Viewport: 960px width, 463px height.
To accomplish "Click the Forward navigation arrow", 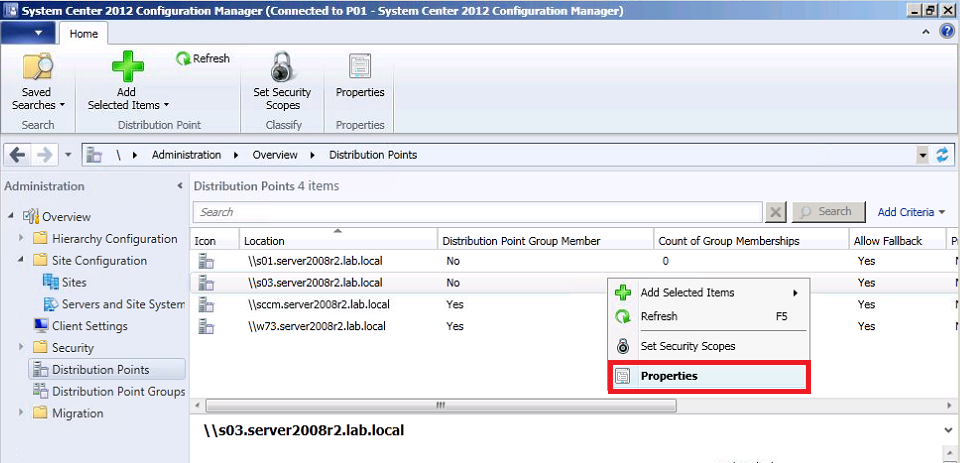I will pyautogui.click(x=45, y=155).
